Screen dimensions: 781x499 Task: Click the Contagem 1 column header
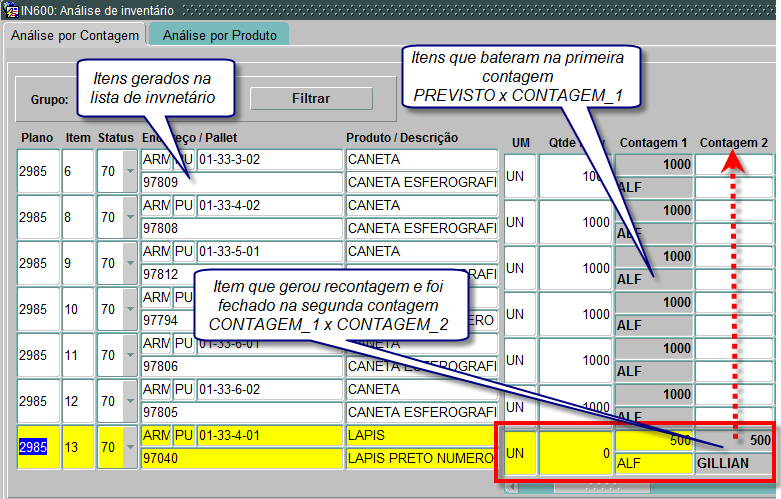tap(653, 143)
